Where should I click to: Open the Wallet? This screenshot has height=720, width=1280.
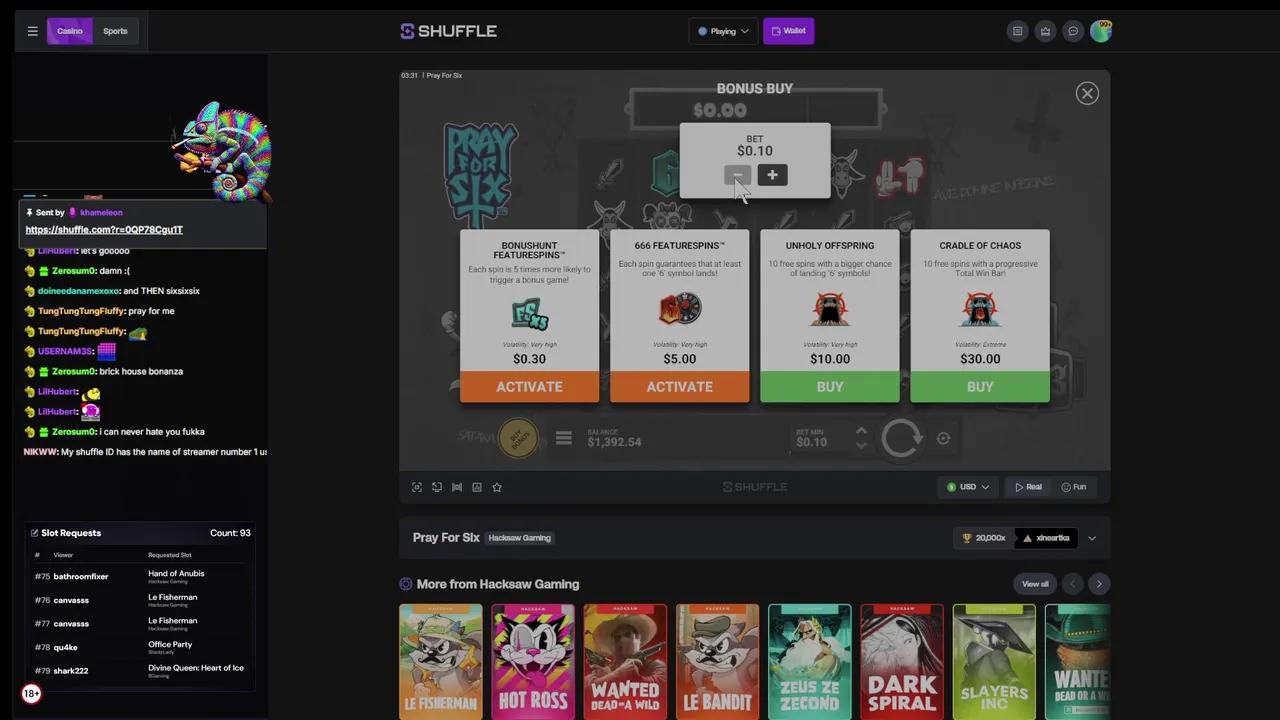tap(788, 31)
